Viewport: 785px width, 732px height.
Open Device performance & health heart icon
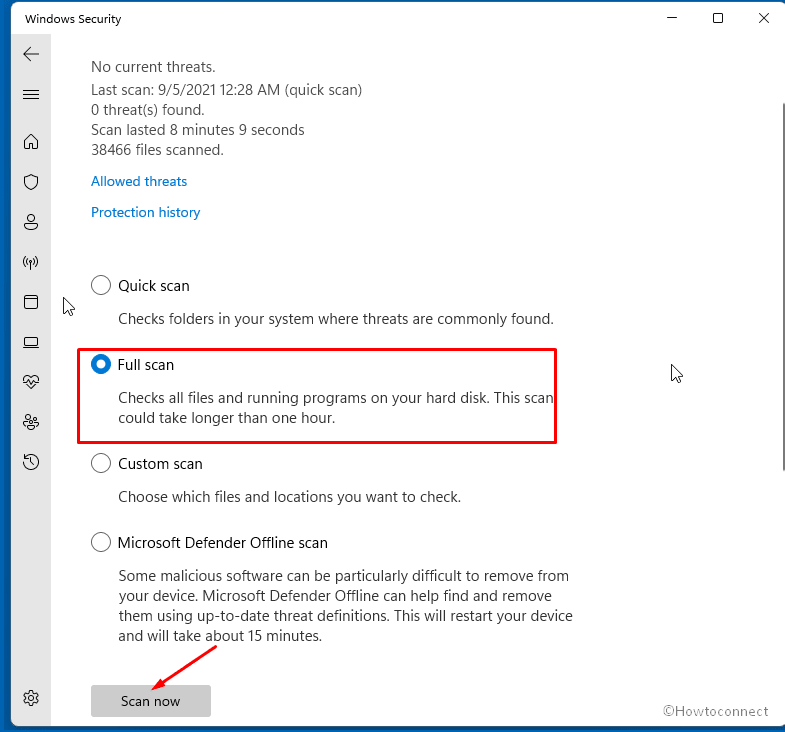point(31,382)
